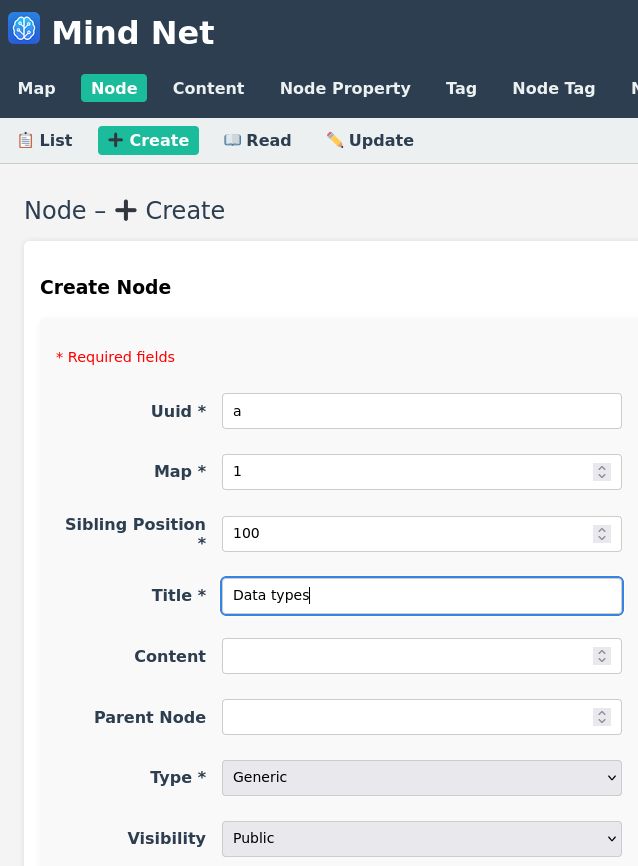The image size is (638, 866).
Task: Click the Parent Node spinner arrows
Action: 602,717
